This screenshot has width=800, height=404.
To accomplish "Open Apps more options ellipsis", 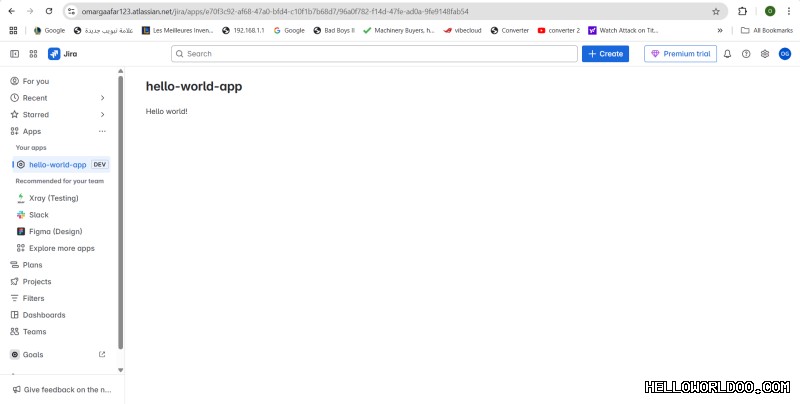I will 102,131.
